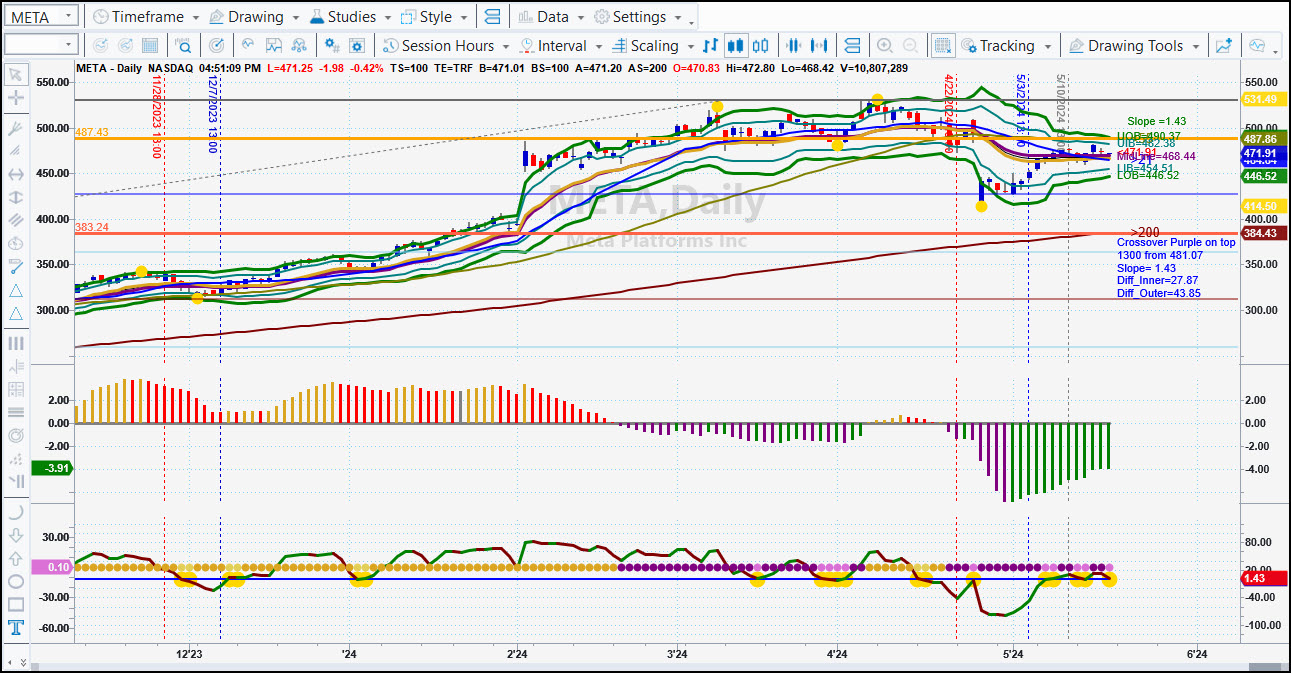
Task: Click the study settings gear-hash icon
Action: 331,45
